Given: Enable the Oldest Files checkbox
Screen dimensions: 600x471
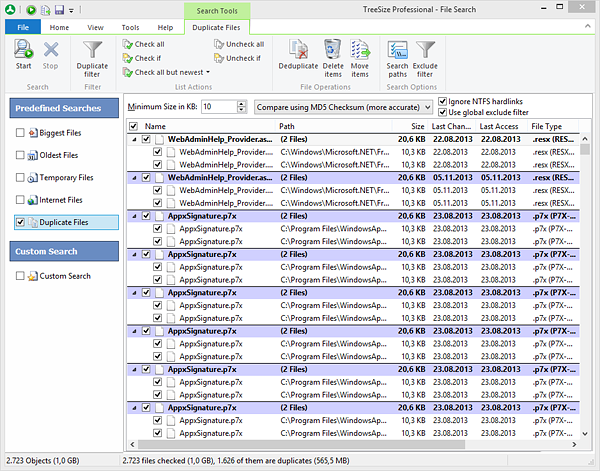Looking at the screenshot, I should pyautogui.click(x=20, y=155).
